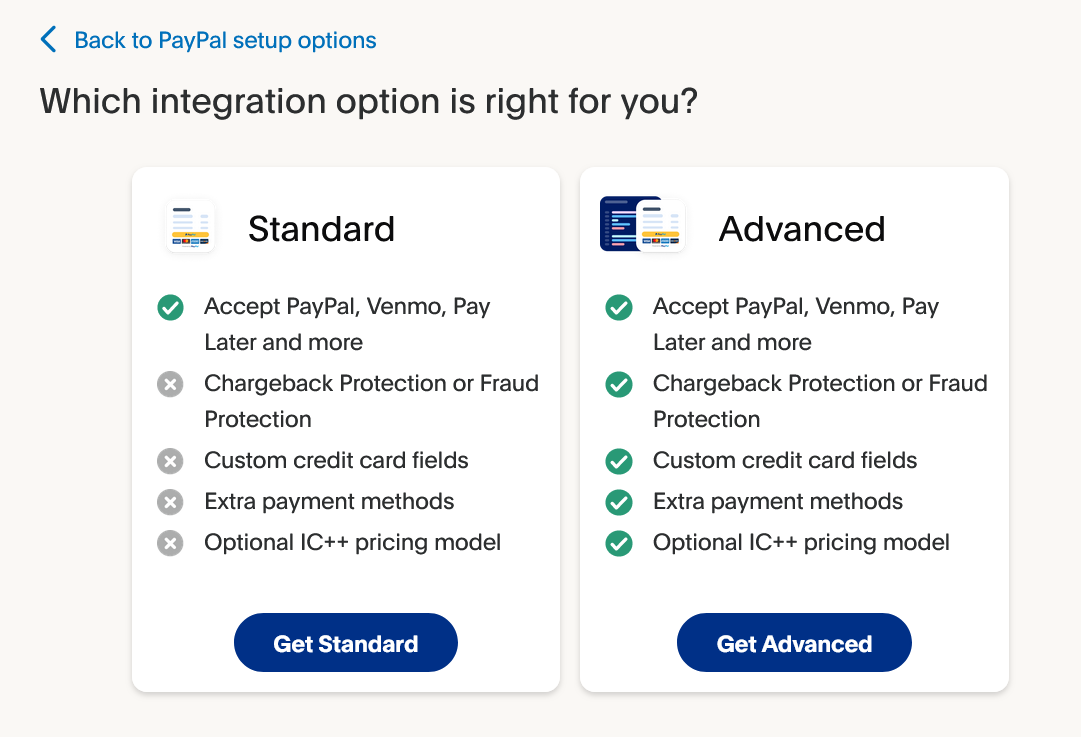This screenshot has width=1081, height=738.
Task: Click Advanced card's Optional IC++ pricing model text
Action: tap(801, 543)
